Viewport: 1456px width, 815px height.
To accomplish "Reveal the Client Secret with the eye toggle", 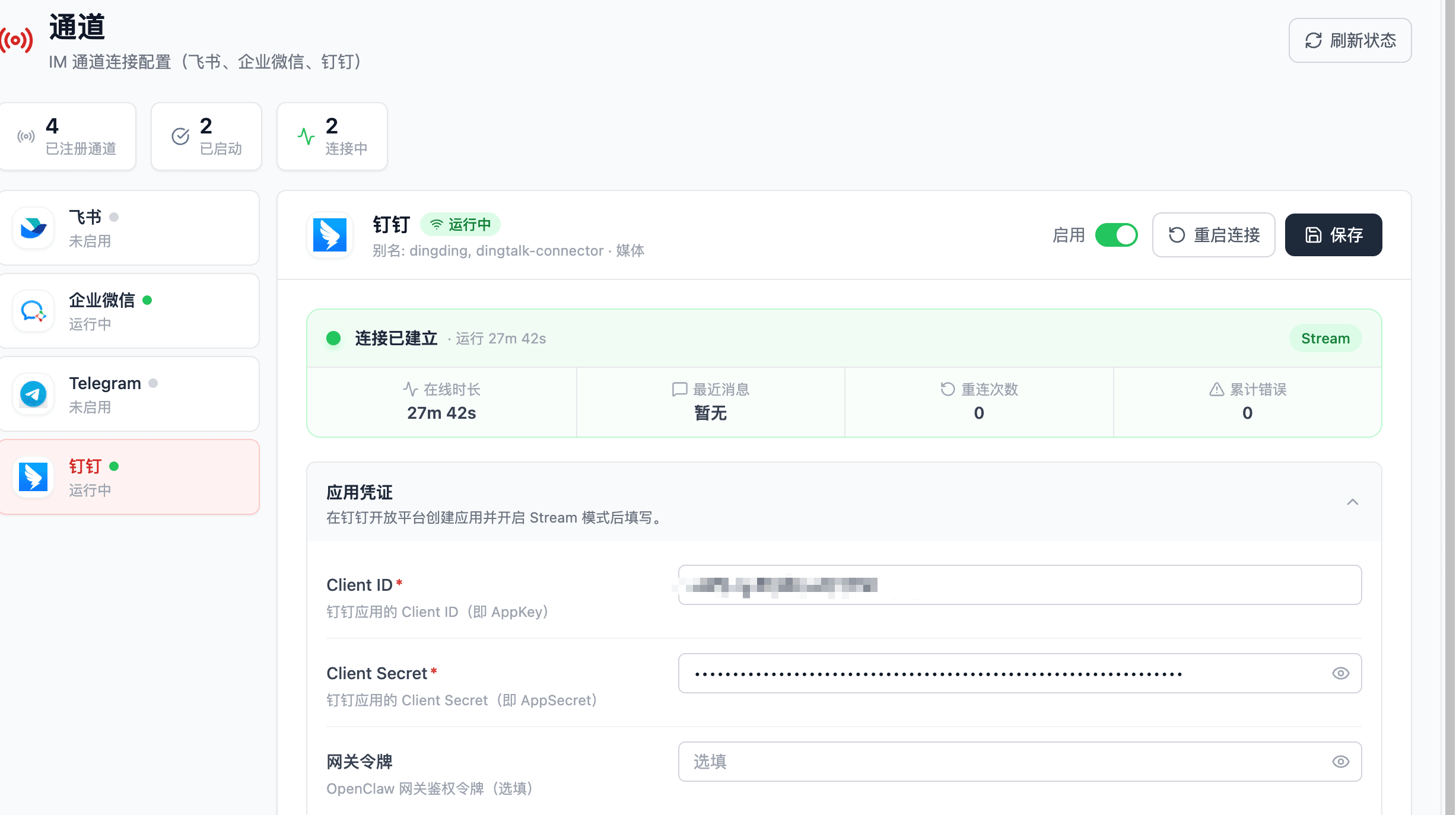I will (1341, 673).
